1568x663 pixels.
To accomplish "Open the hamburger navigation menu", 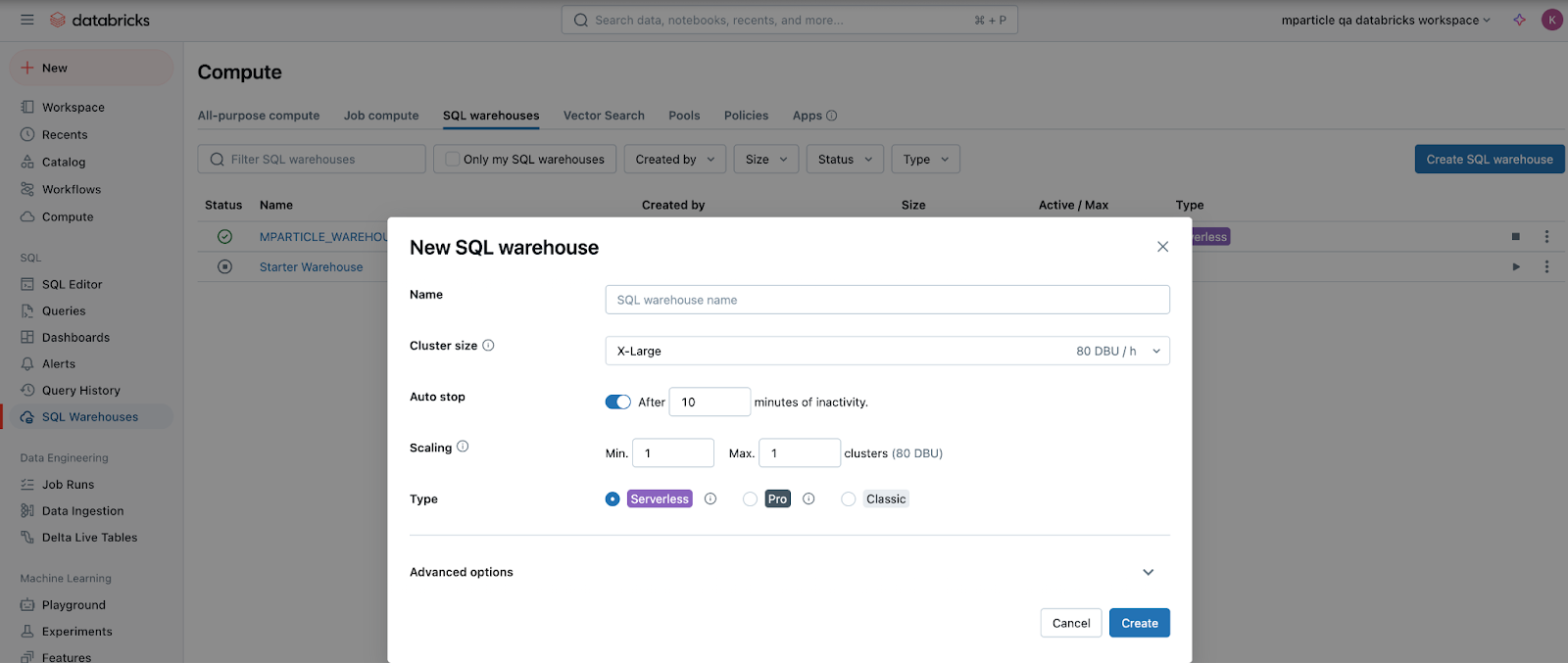I will pyautogui.click(x=27, y=20).
